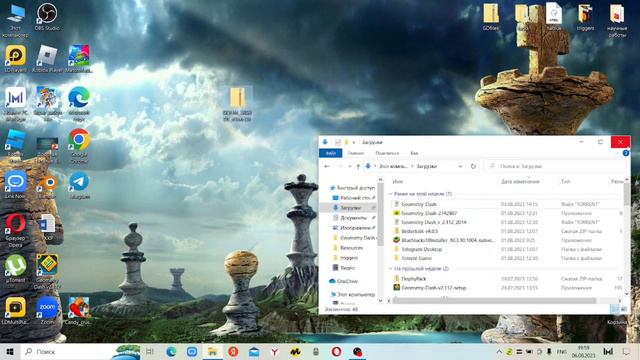The width and height of the screenshot is (640, 360).
Task: Click Explorer back navigation arrow
Action: [x=327, y=166]
